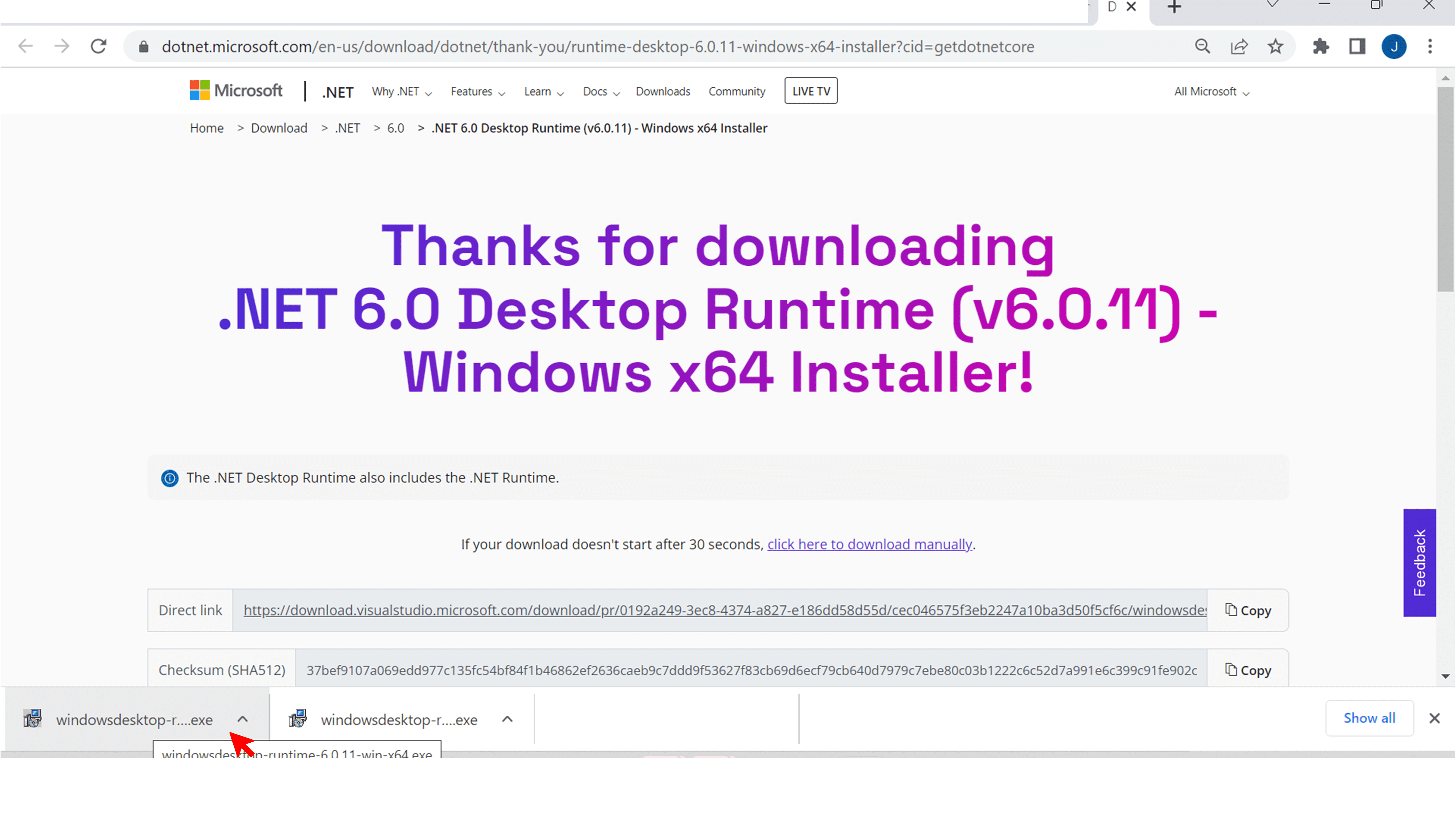The height and width of the screenshot is (821, 1456).
Task: Click the browser forward arrow
Action: (61, 46)
